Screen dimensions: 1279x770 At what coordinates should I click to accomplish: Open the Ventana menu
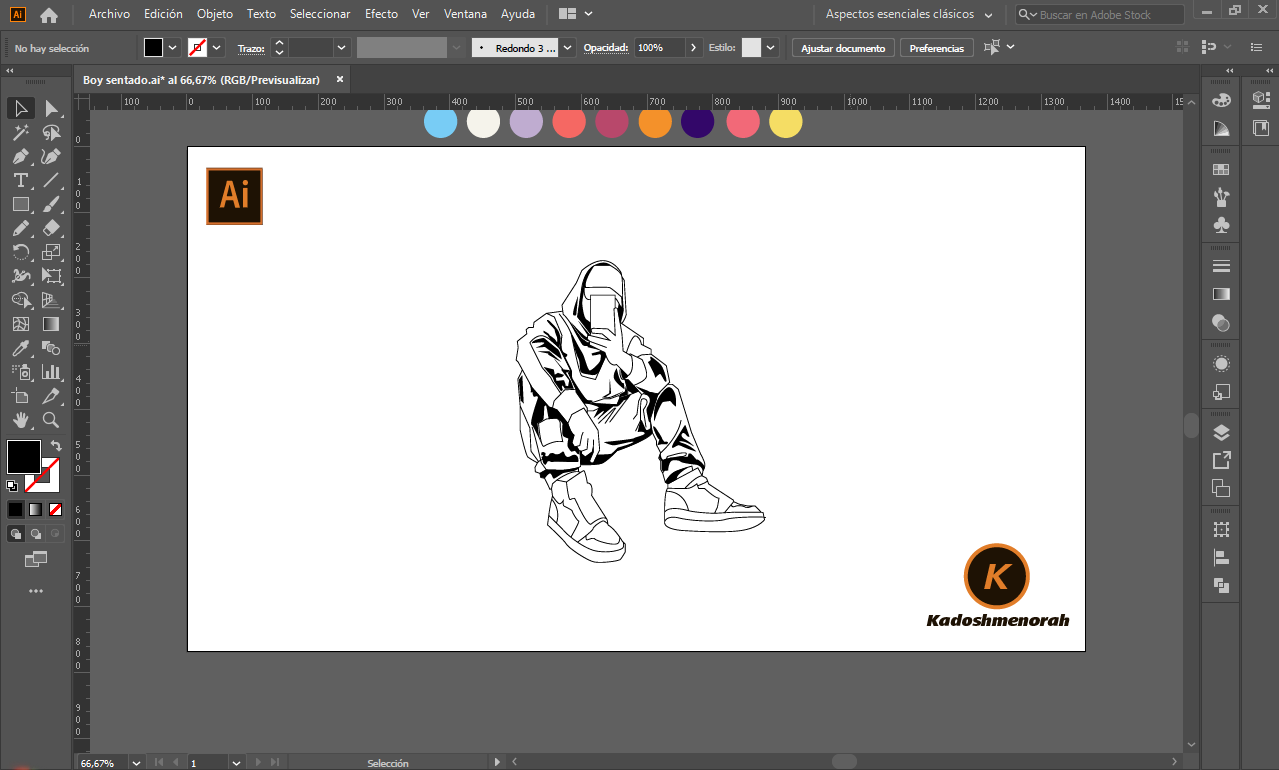[x=465, y=14]
